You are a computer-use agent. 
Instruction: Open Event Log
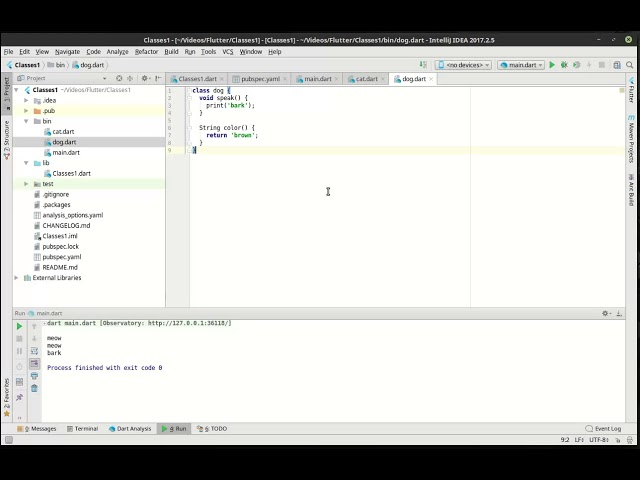[603, 429]
